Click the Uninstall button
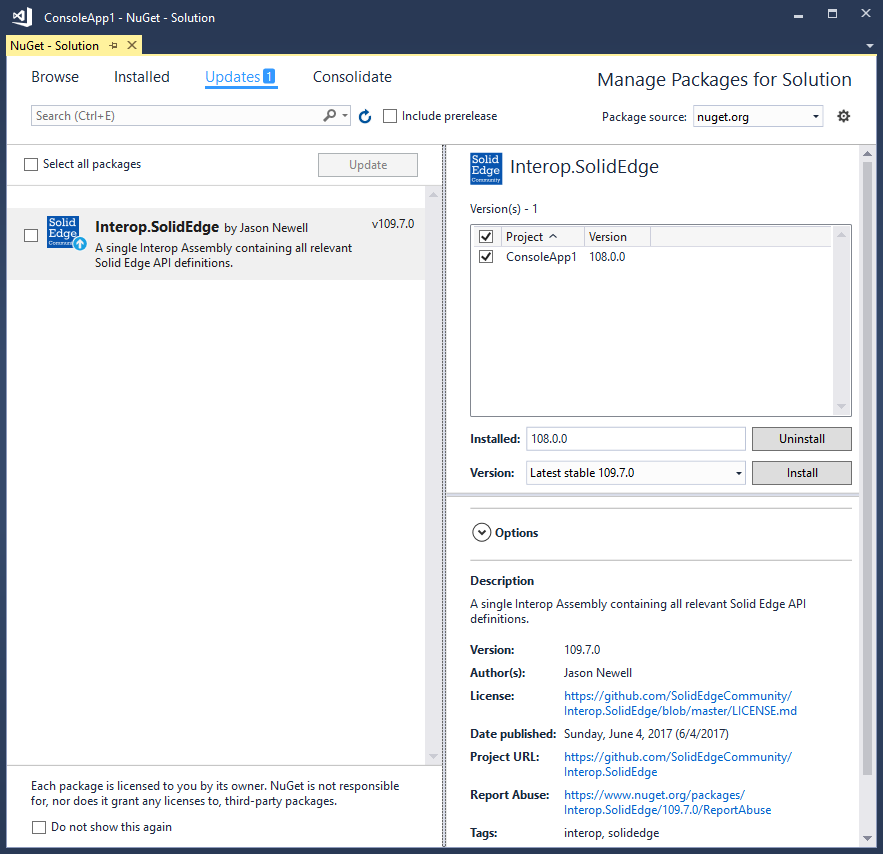Viewport: 883px width, 854px height. 801,439
